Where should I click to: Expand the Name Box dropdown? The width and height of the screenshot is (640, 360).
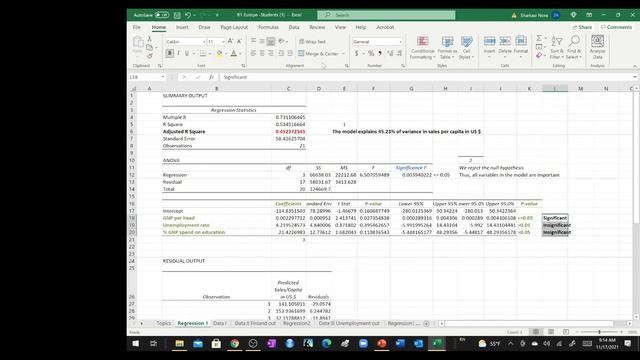(163, 77)
